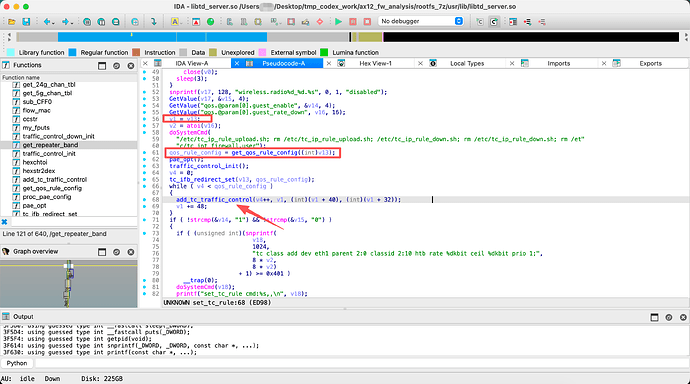Terminate the process with red stop button
The image size is (690, 384).
tap(367, 22)
